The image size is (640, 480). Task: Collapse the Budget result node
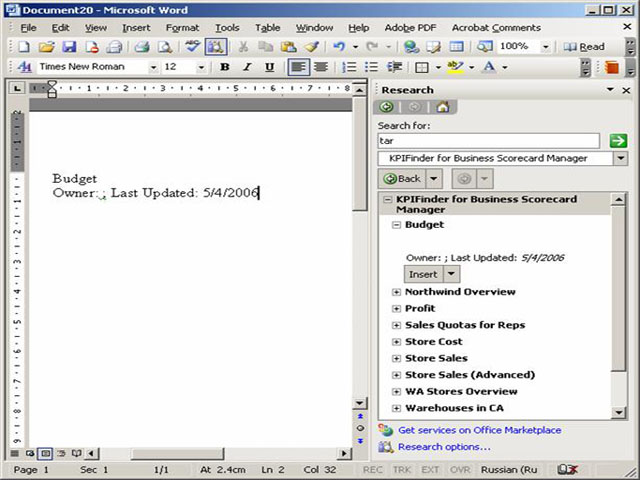click(x=396, y=225)
